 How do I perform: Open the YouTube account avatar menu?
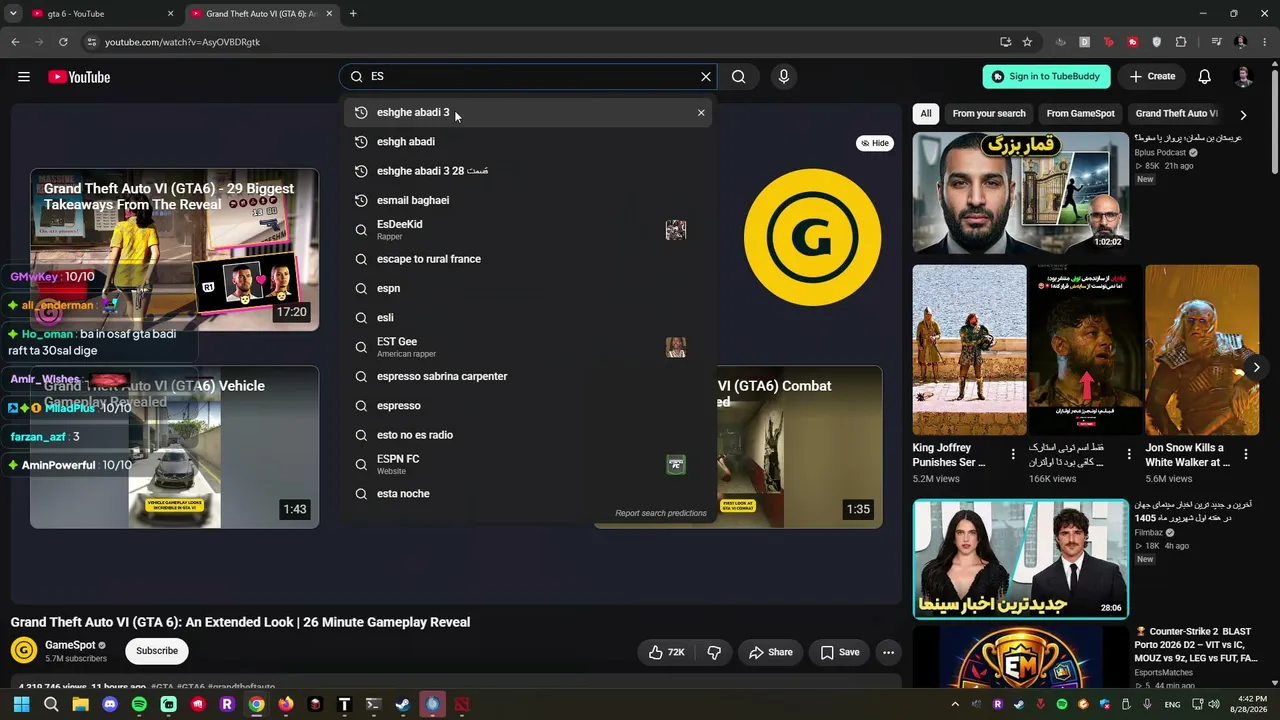pos(1244,76)
